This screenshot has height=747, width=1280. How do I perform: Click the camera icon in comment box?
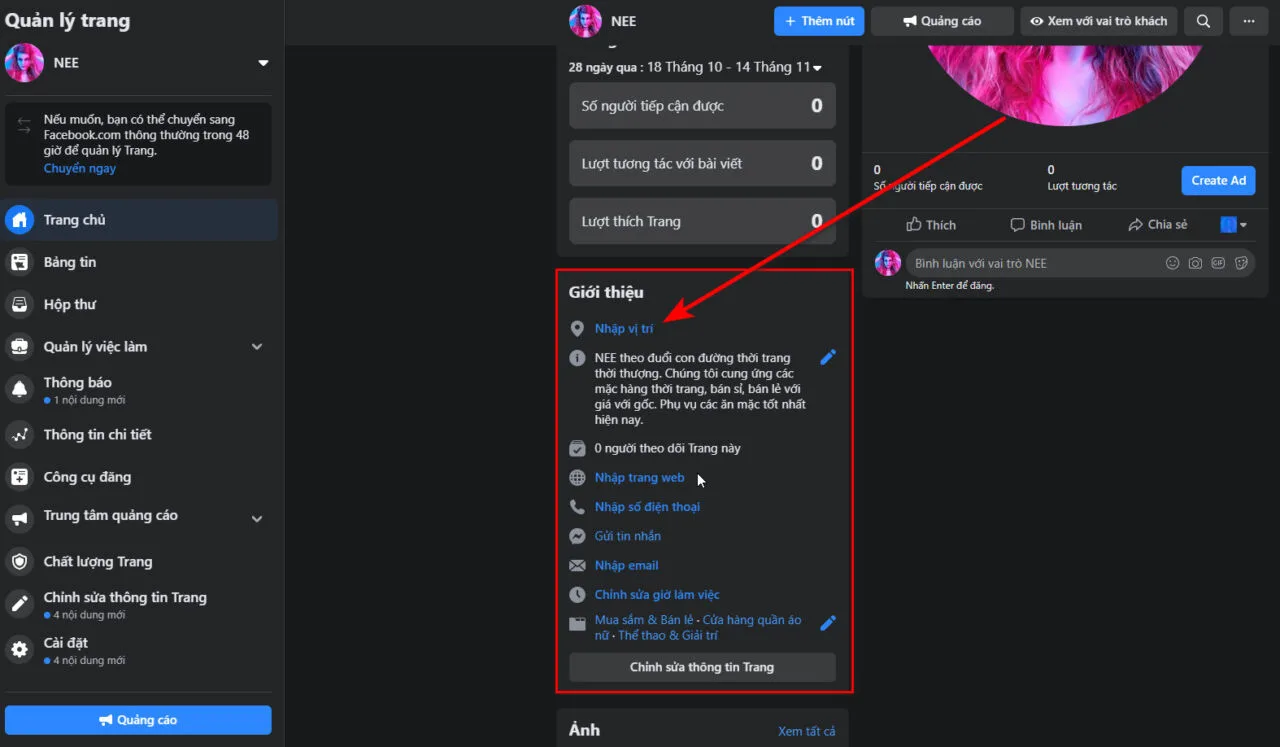(x=1195, y=263)
